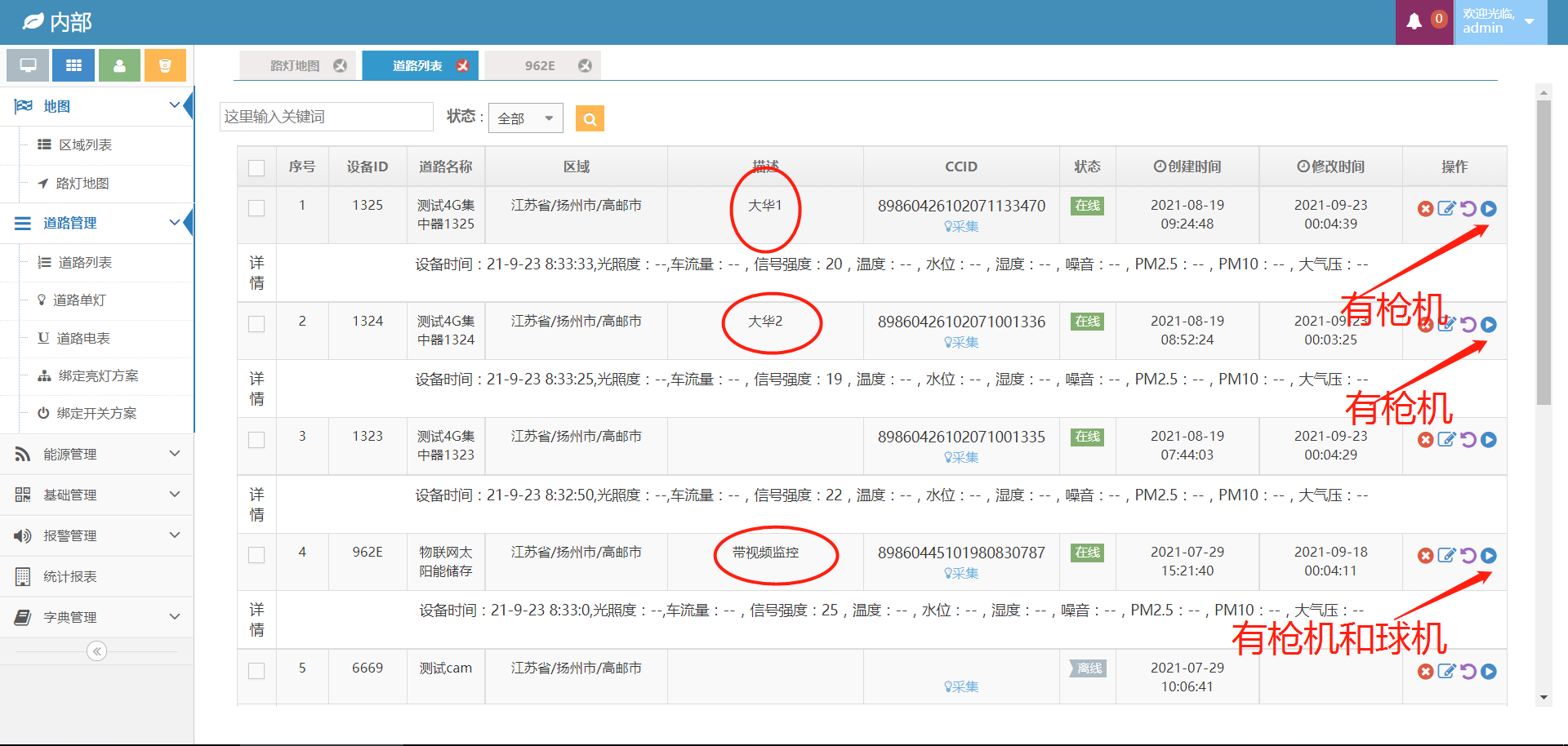This screenshot has height=746, width=1568.
Task: Open the notification bell
Action: tap(1414, 21)
